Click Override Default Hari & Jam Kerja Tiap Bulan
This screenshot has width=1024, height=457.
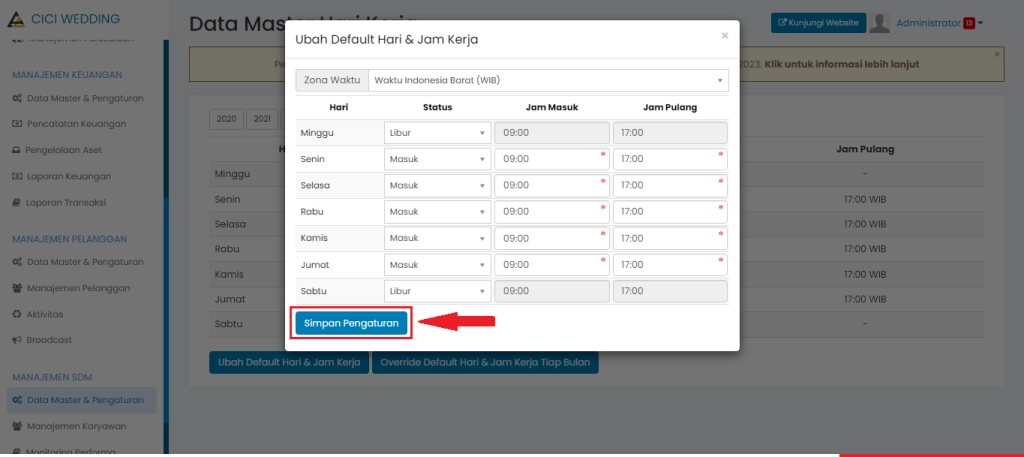(485, 362)
